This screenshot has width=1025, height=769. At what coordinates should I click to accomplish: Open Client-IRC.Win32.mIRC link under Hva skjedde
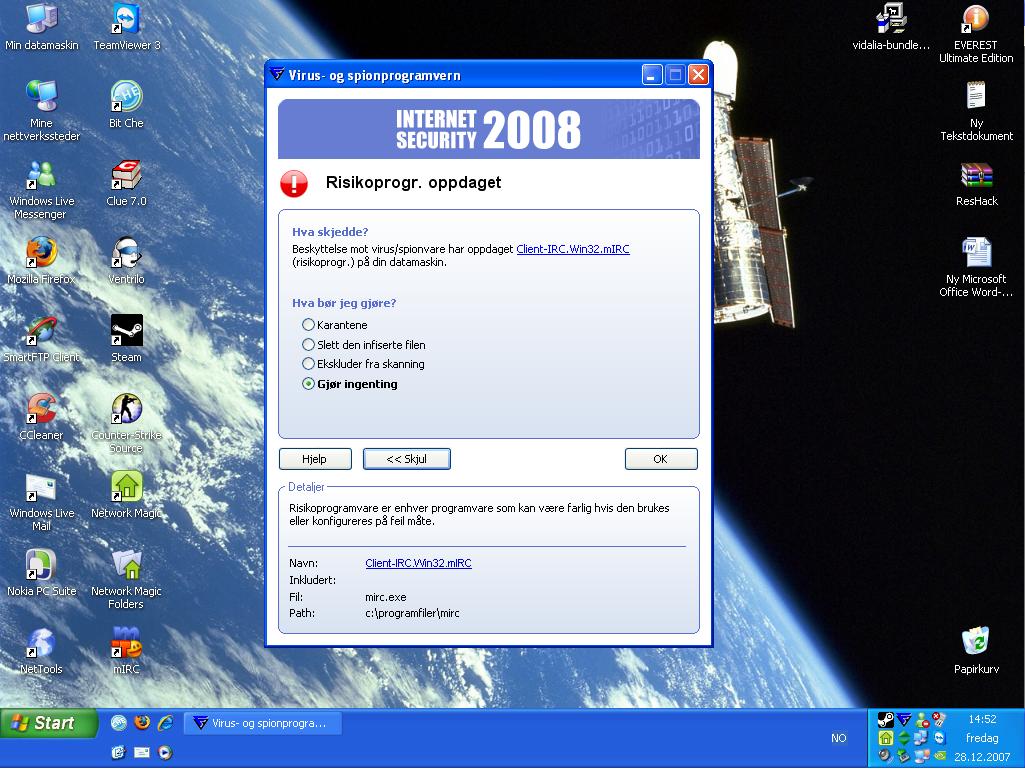pyautogui.click(x=573, y=249)
